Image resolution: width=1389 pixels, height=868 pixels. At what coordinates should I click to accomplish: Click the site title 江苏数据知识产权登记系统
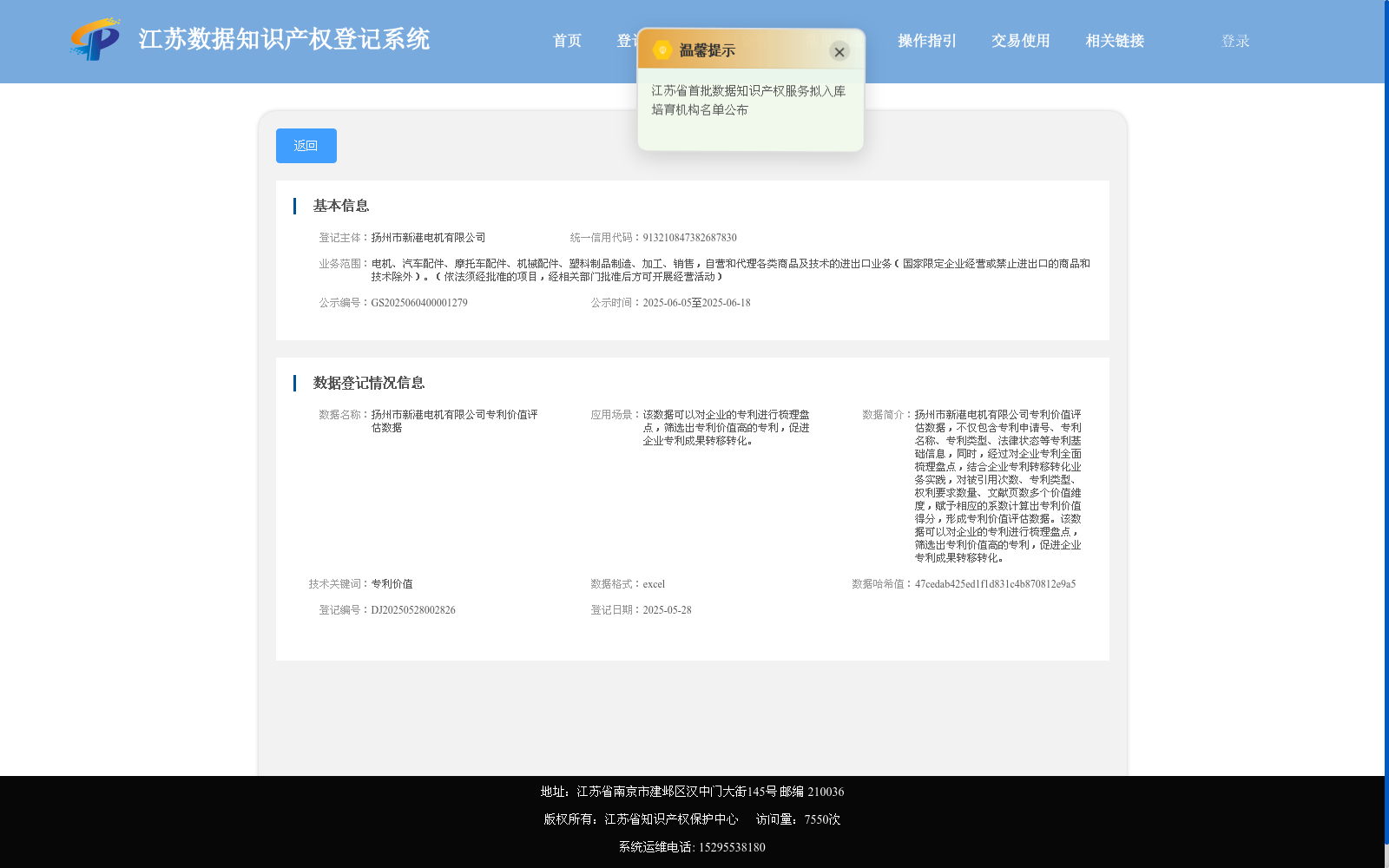pos(284,39)
